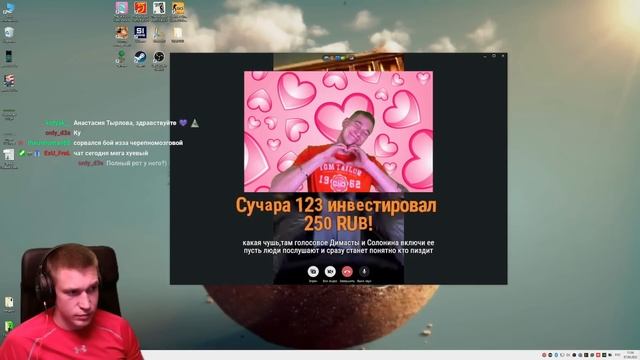The height and width of the screenshot is (360, 640).
Task: Open the Recycle Bin desktop icon
Action: point(9,33)
